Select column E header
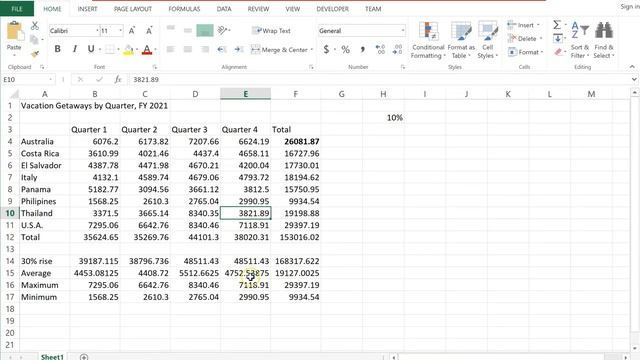640x360 pixels. pyautogui.click(x=245, y=94)
